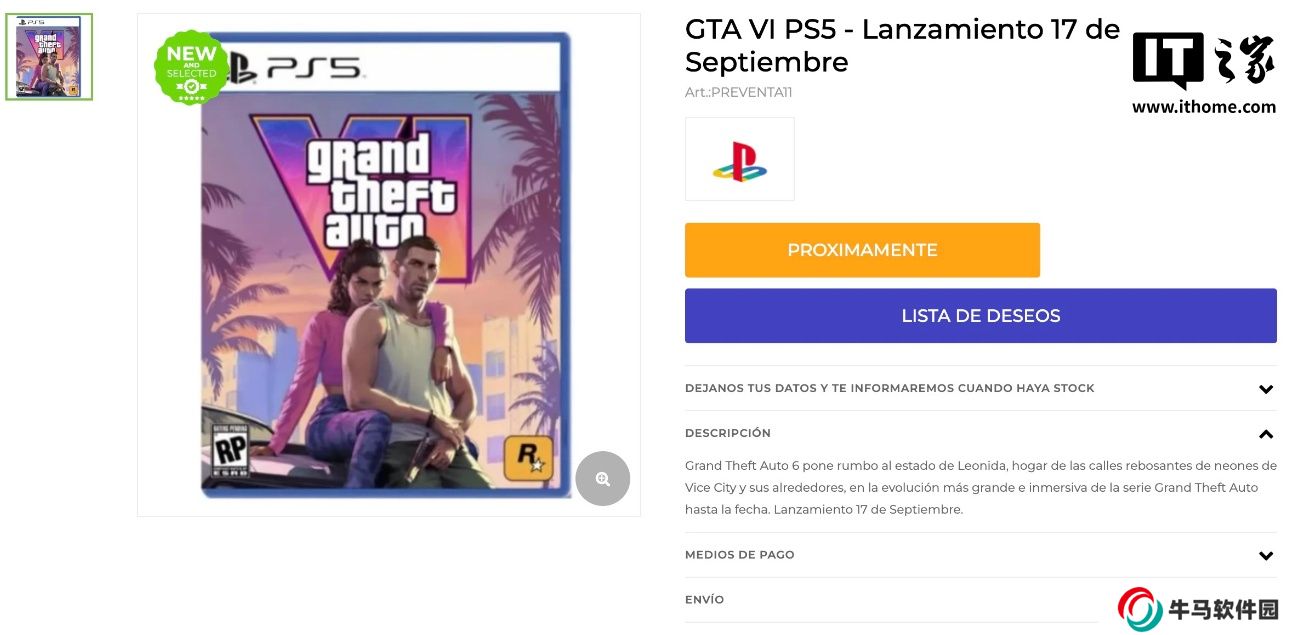
Task: Click the Rockstar Games logo on the cover
Action: [527, 459]
